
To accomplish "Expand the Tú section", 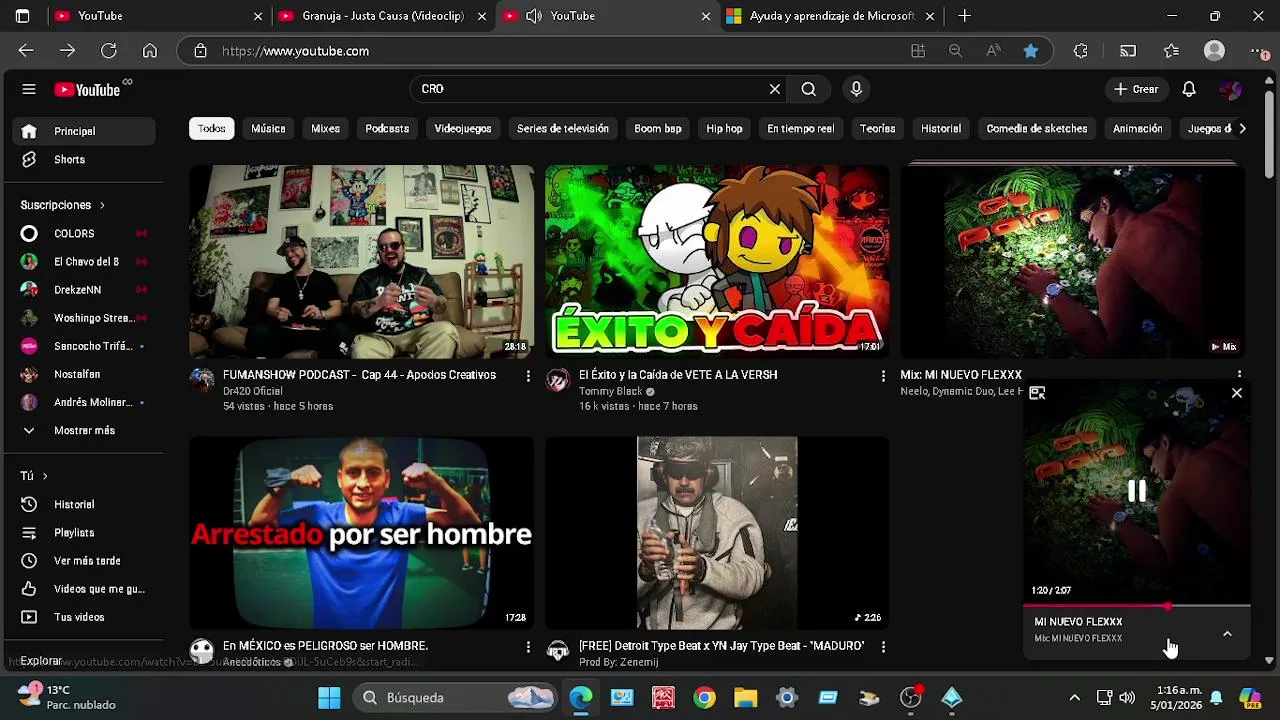I will pos(34,476).
